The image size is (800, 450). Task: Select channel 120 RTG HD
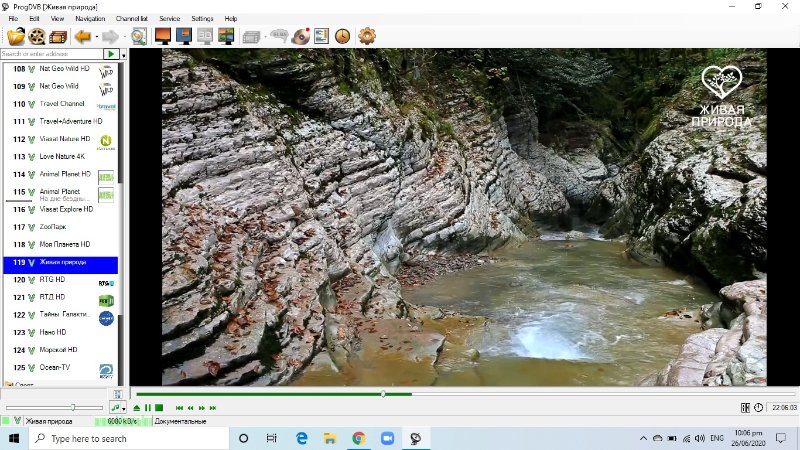pyautogui.click(x=60, y=280)
